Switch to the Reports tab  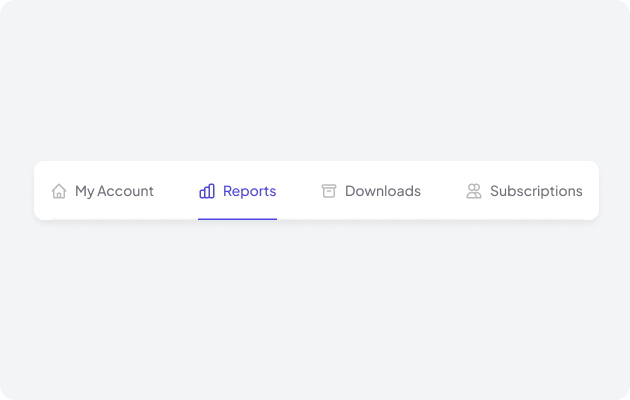tap(238, 191)
